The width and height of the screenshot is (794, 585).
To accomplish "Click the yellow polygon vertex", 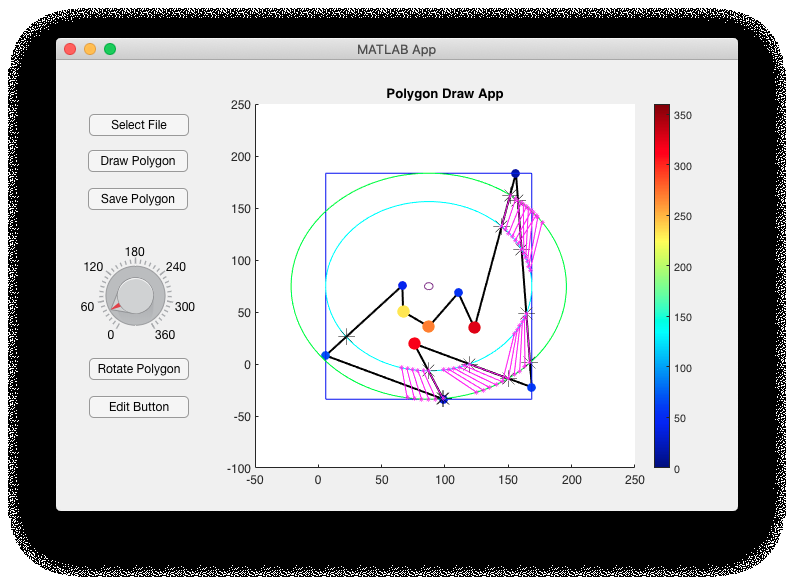I will click(x=403, y=311).
